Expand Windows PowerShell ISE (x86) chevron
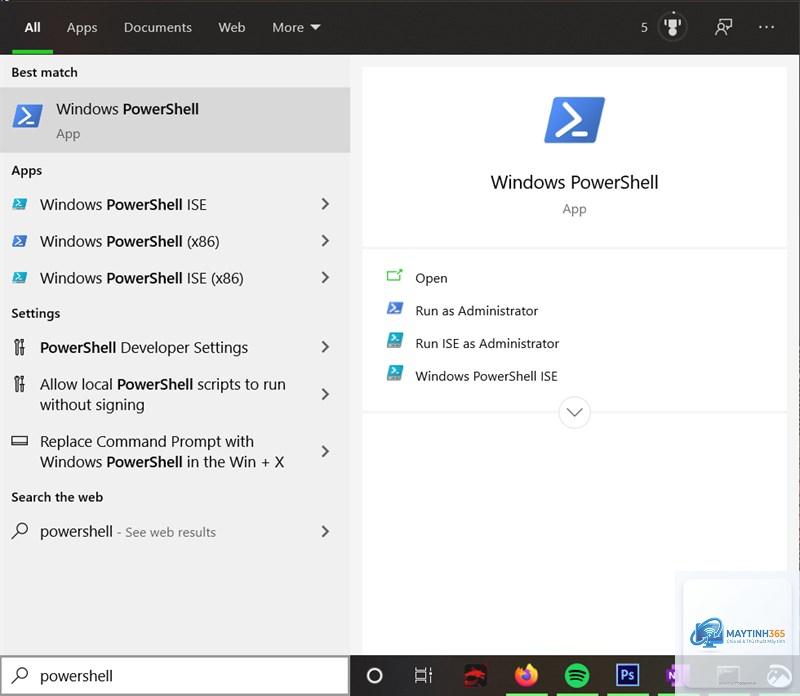 pyautogui.click(x=325, y=278)
